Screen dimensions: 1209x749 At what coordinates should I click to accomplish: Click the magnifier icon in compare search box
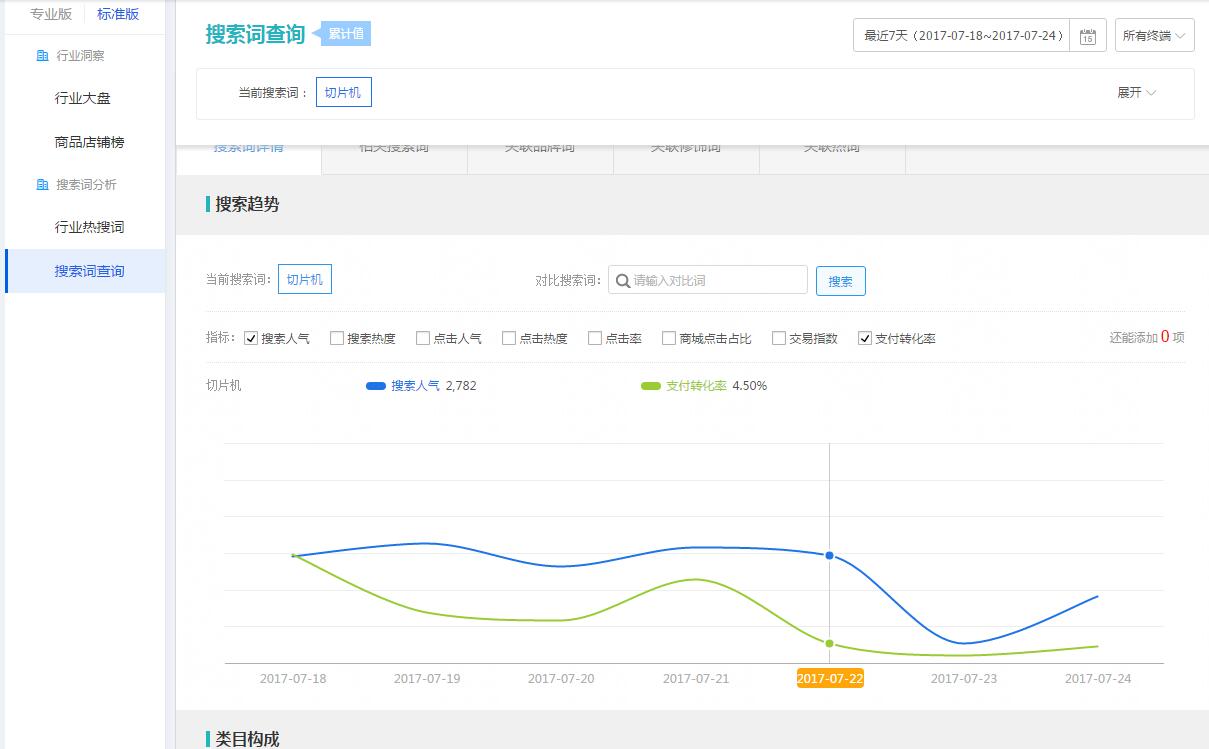(x=622, y=281)
